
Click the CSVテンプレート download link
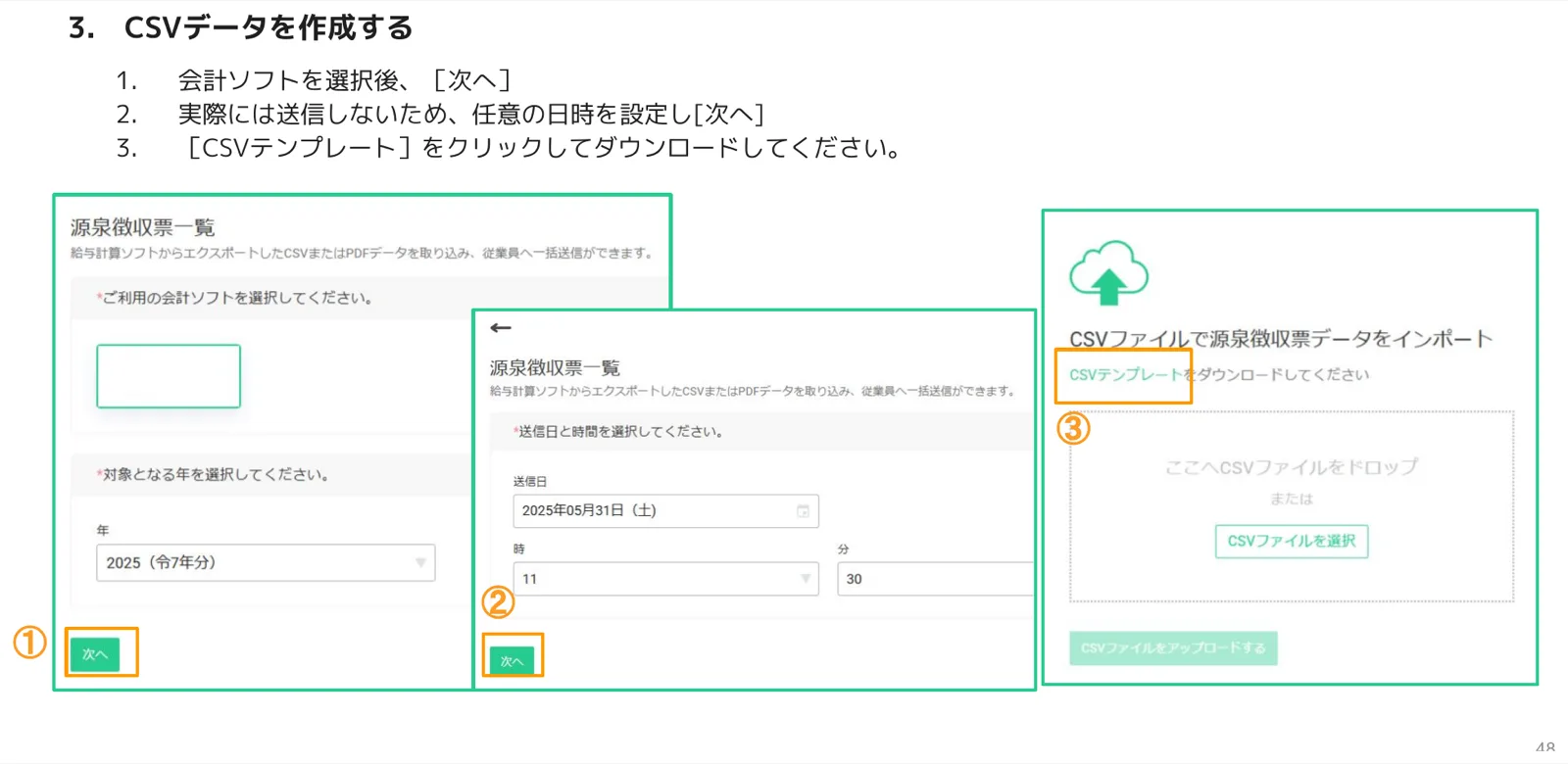(1126, 375)
